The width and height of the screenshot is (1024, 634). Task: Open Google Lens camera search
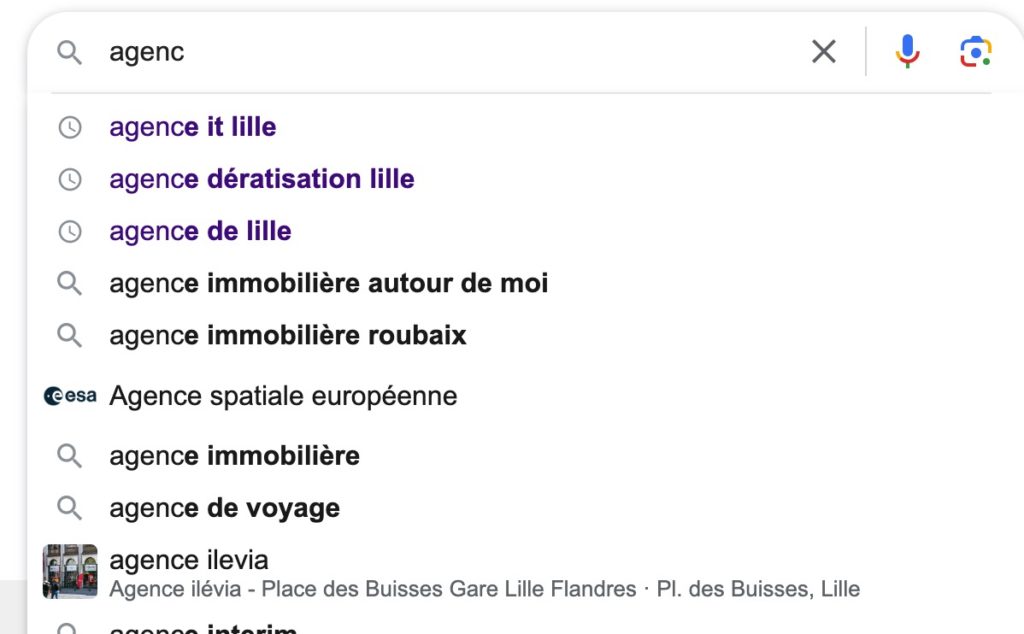975,50
